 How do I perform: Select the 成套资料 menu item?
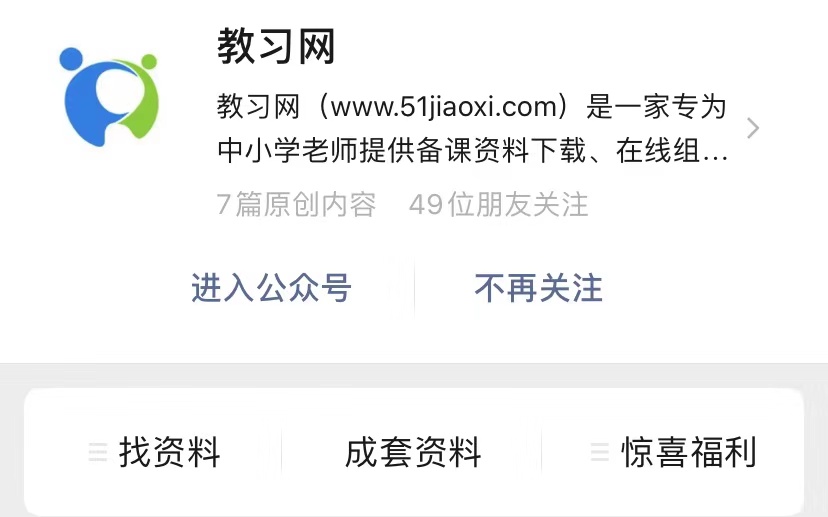tap(412, 452)
